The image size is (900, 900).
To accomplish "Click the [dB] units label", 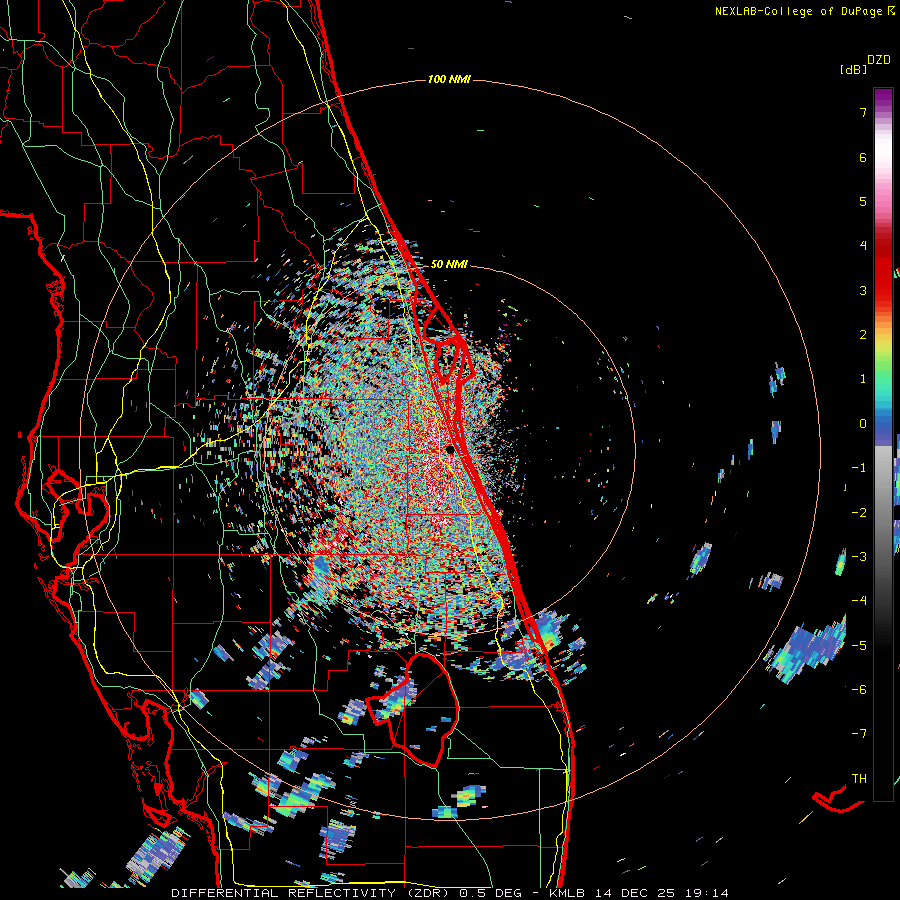I will [854, 69].
